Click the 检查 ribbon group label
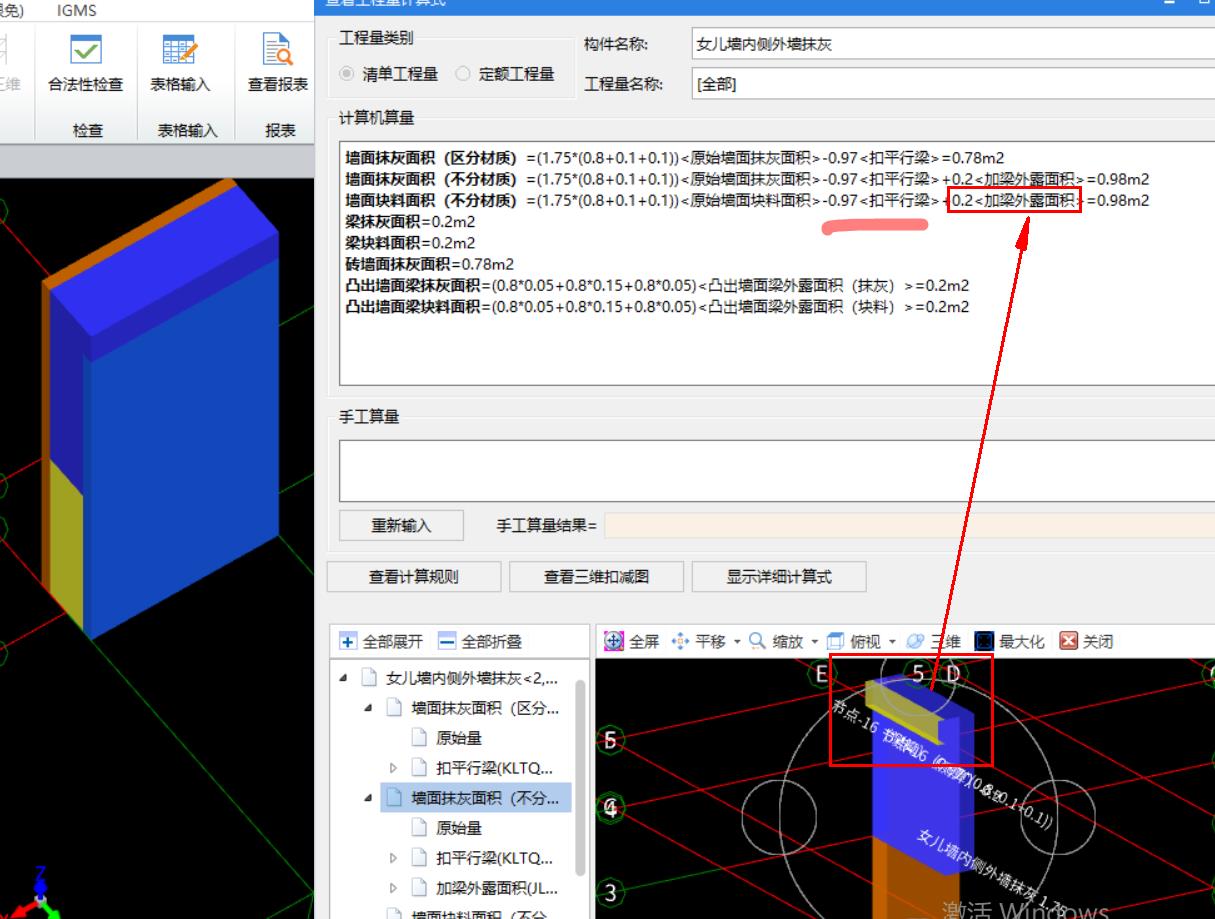This screenshot has height=919, width=1215. tap(88, 130)
